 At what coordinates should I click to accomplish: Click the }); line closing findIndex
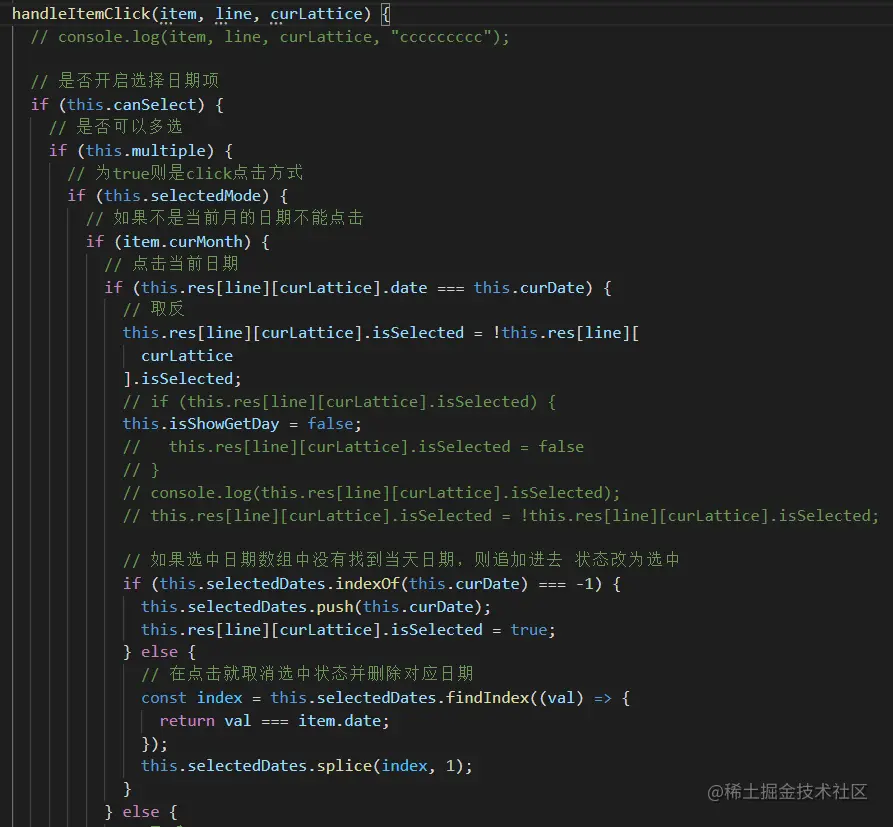point(154,744)
